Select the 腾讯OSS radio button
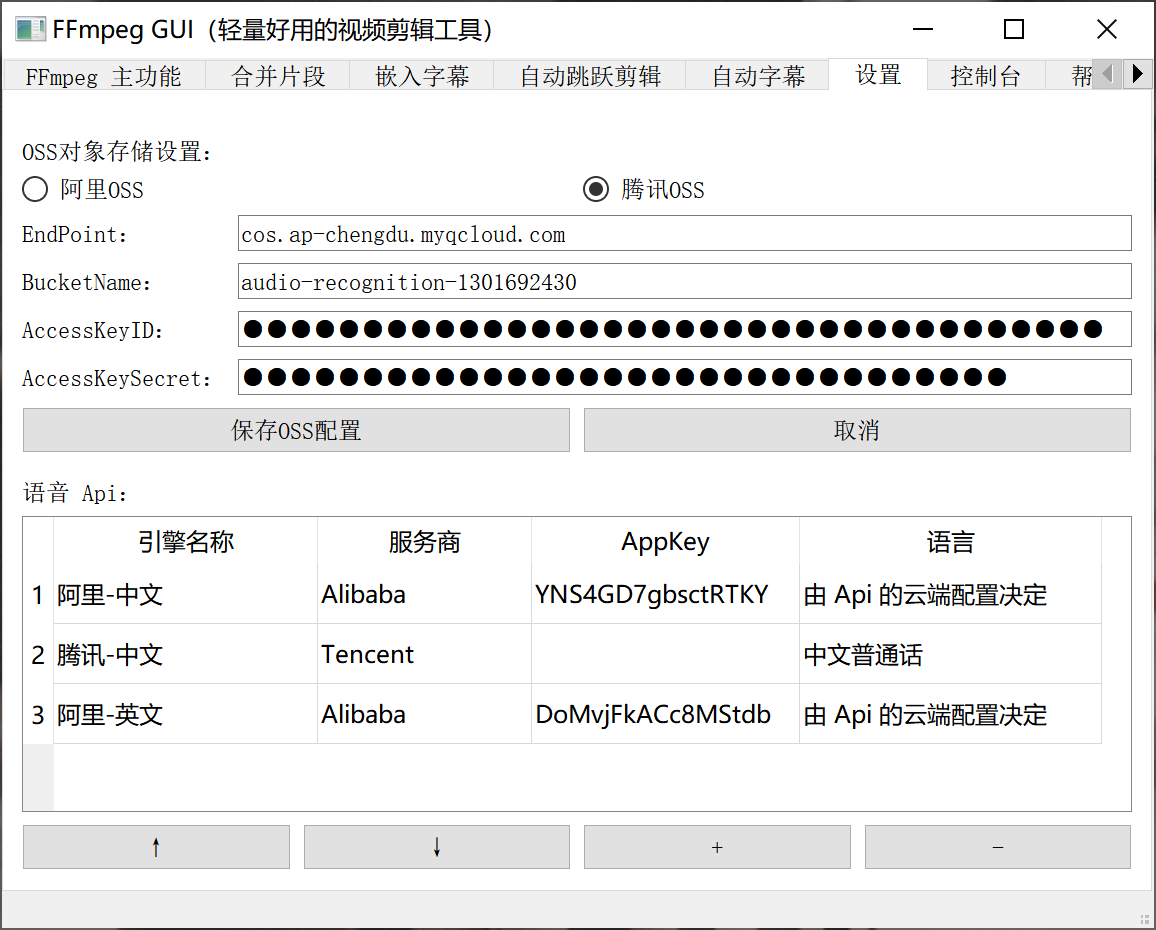1156x930 pixels. tap(596, 189)
